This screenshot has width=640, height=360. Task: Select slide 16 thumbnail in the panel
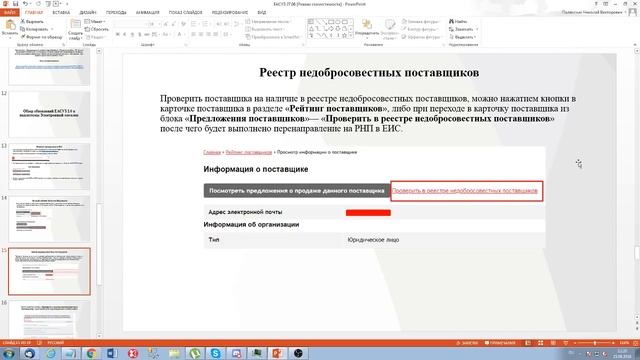click(49, 319)
